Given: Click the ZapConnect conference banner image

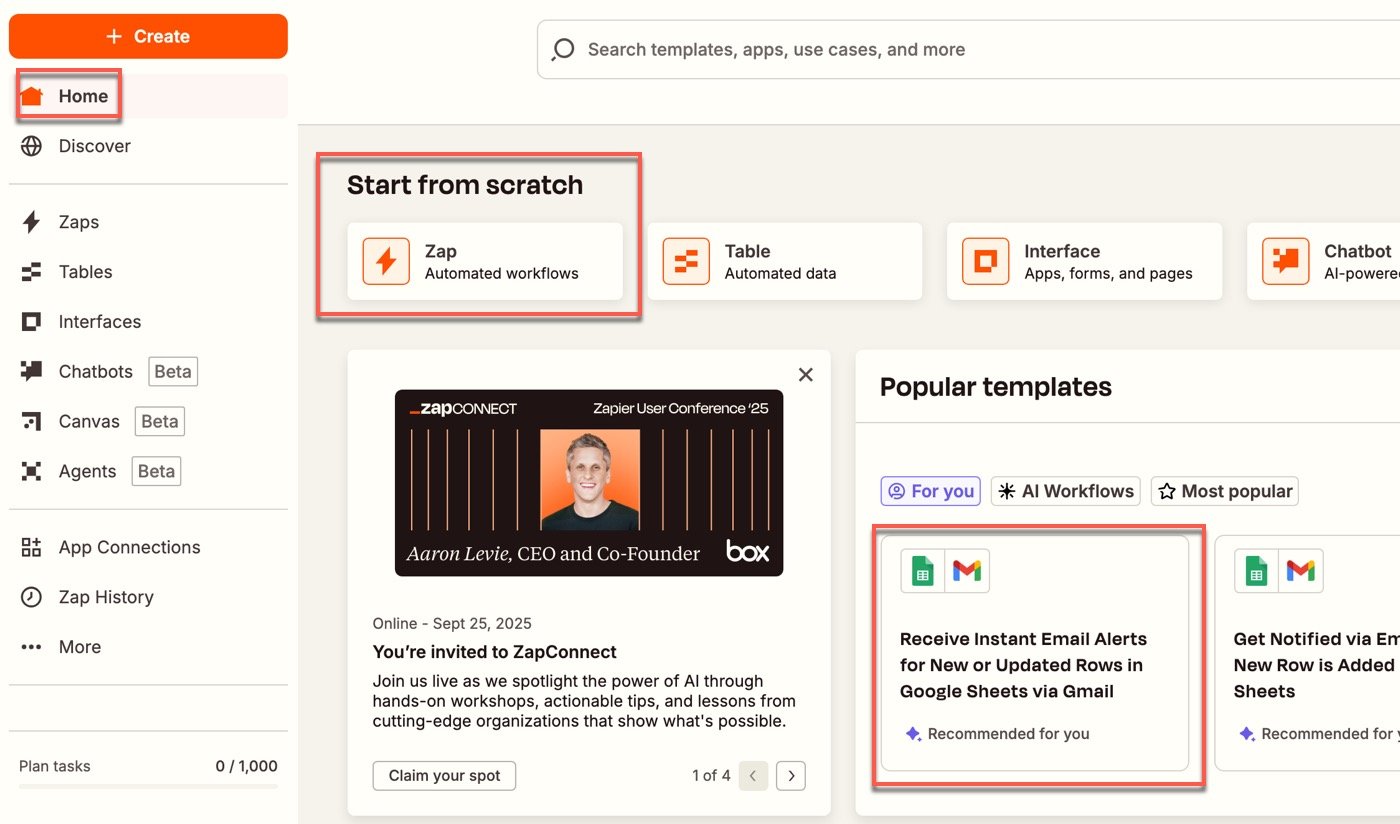Looking at the screenshot, I should 589,483.
